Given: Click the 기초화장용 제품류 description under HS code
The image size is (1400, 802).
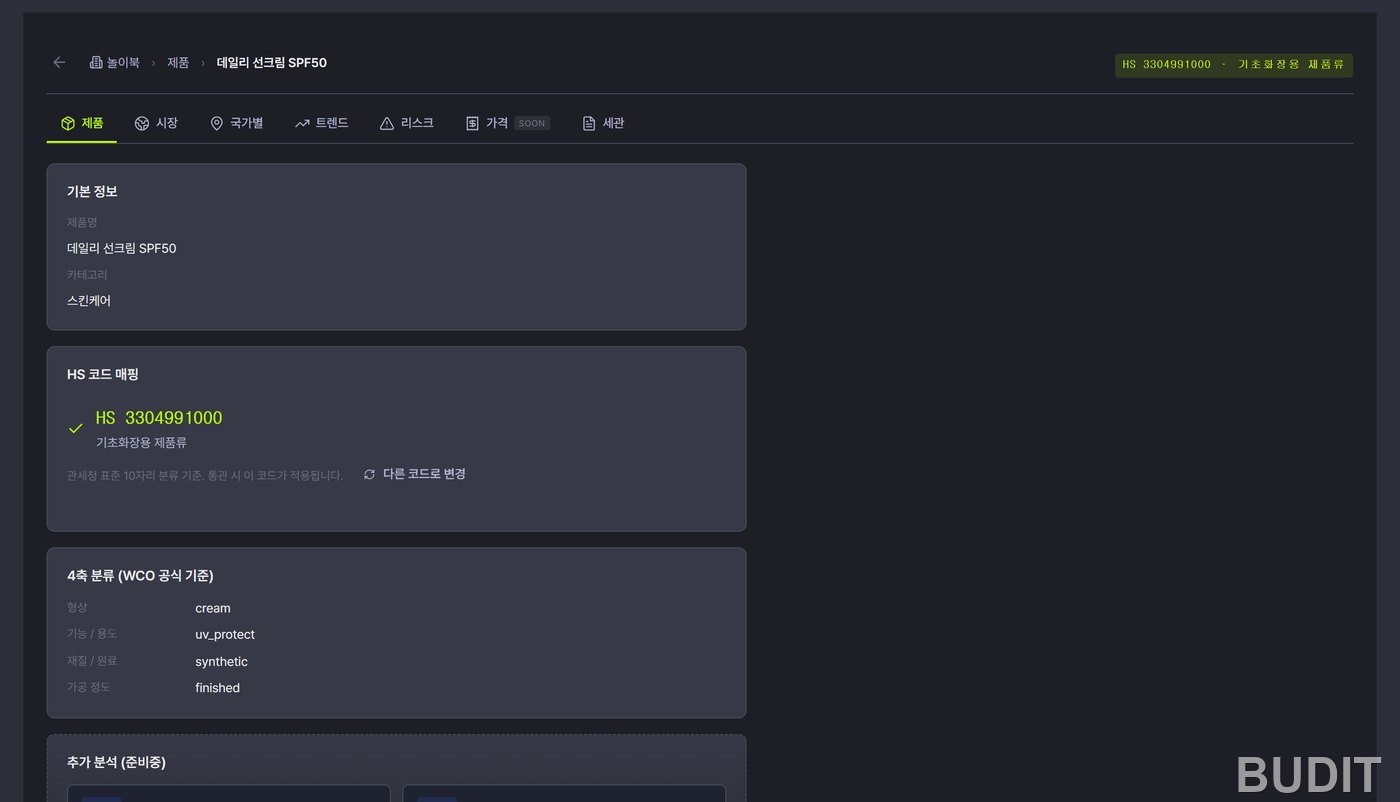Looking at the screenshot, I should pos(141,442).
